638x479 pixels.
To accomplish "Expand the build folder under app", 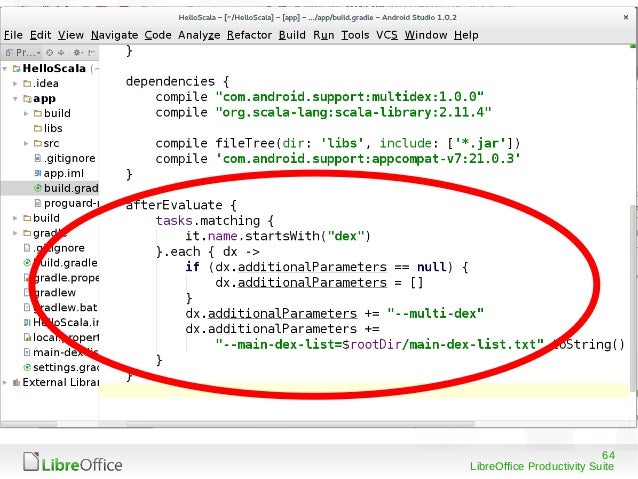I will pos(26,113).
